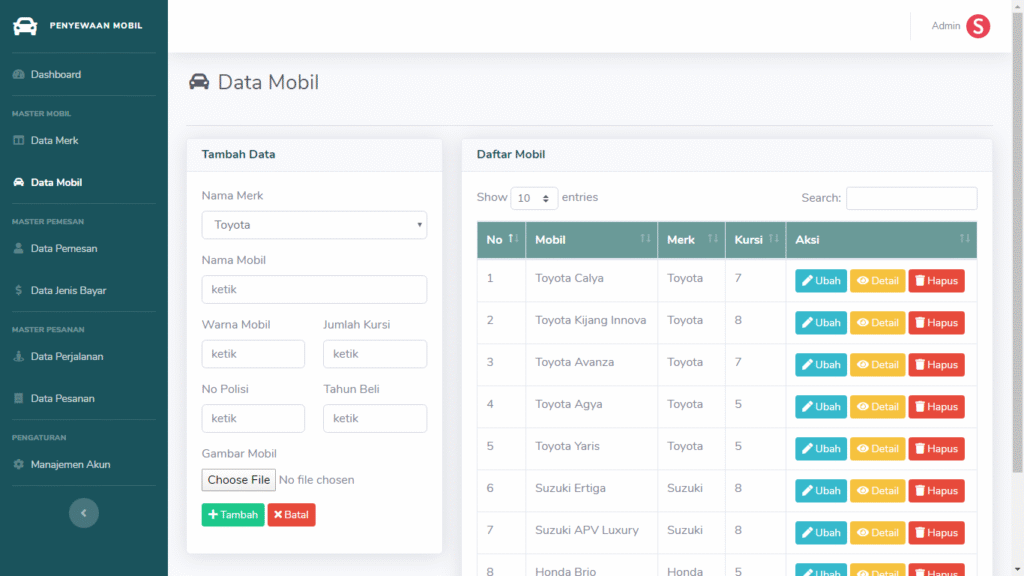View Detail of Suzuki Ertiga

pyautogui.click(x=878, y=490)
